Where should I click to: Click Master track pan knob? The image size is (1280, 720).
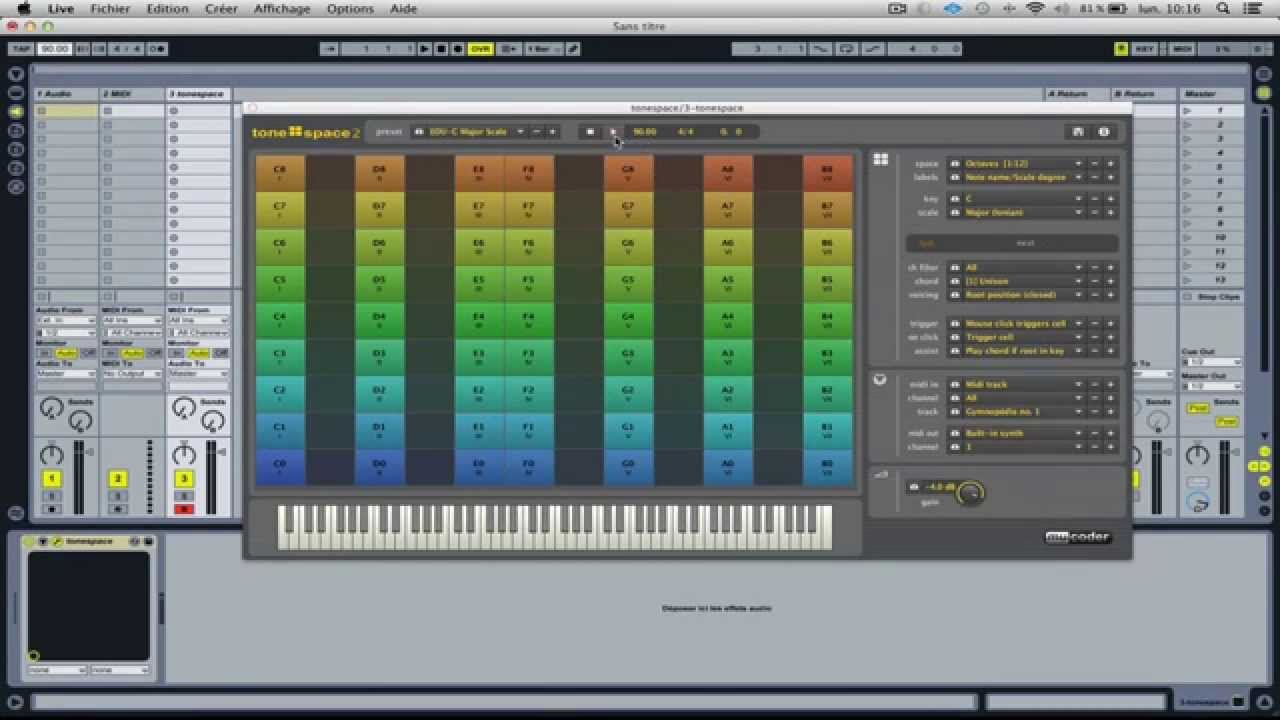(1197, 455)
